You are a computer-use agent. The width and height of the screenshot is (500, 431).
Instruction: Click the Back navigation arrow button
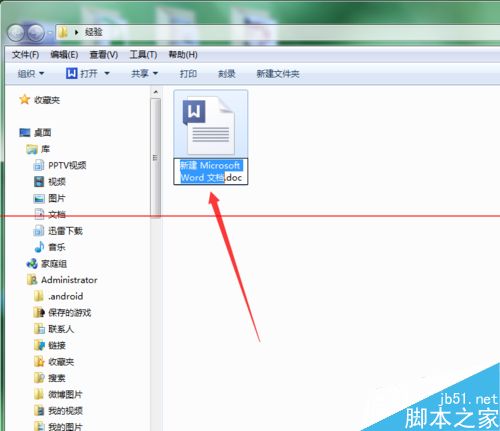pos(16,33)
